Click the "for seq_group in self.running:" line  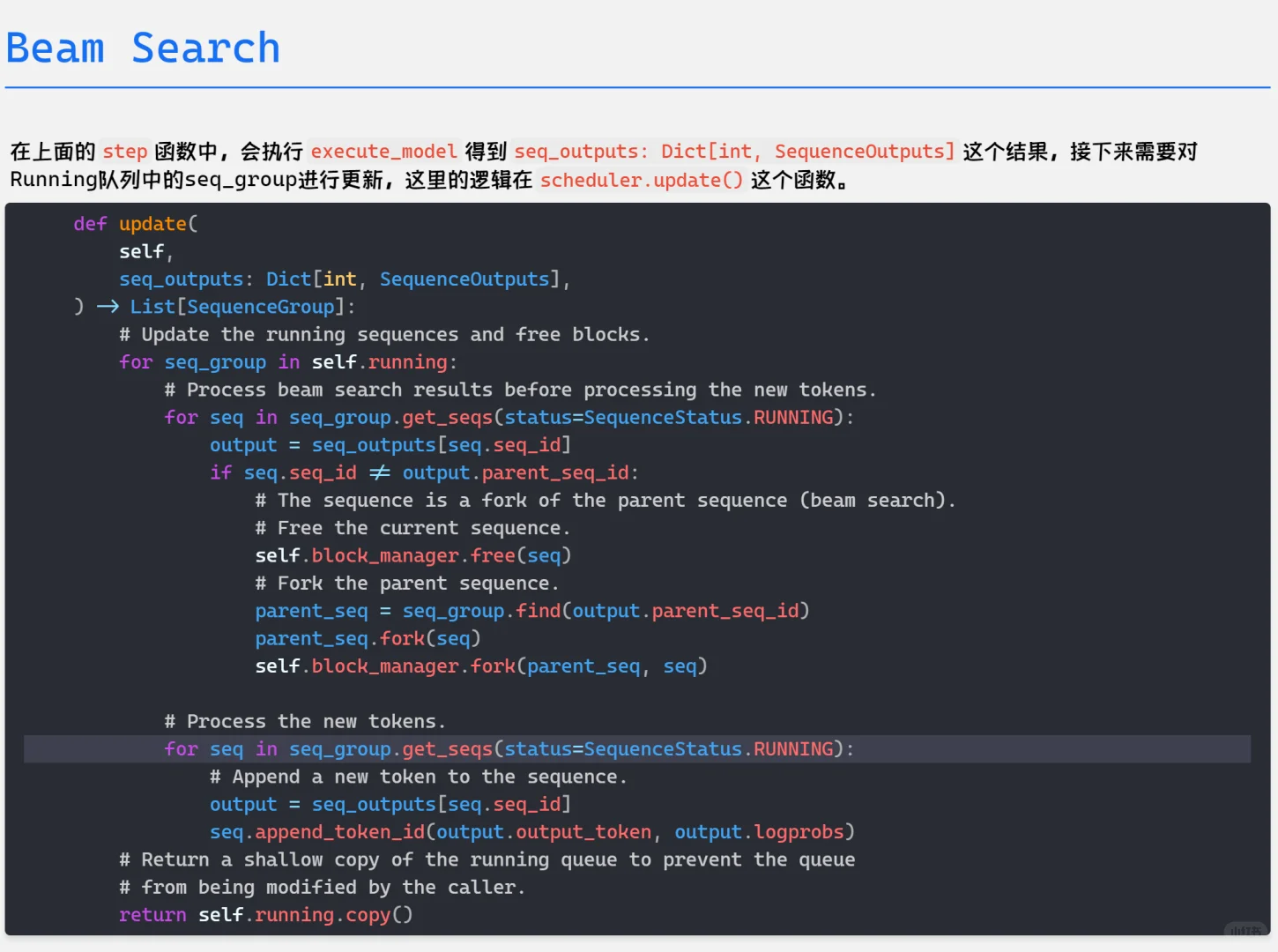[288, 362]
